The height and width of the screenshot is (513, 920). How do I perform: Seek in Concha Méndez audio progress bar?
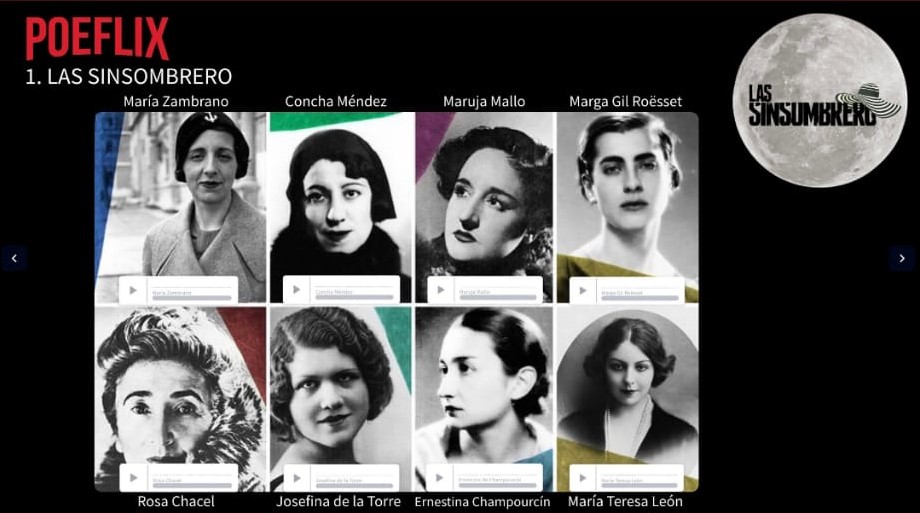click(354, 297)
